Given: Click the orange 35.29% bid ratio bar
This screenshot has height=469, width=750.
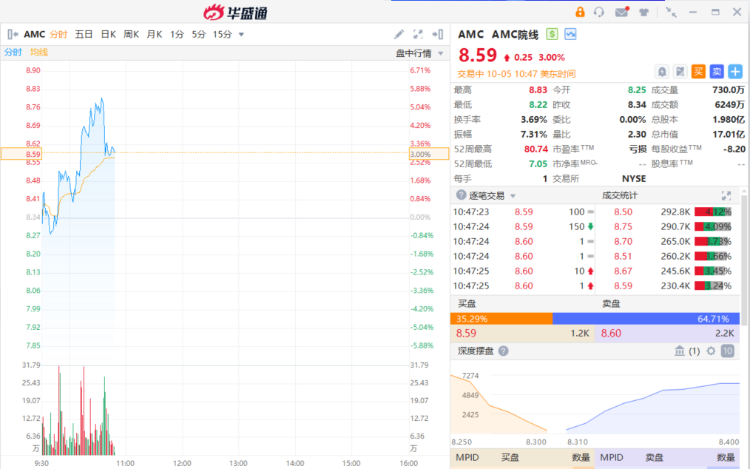Looking at the screenshot, I should pyautogui.click(x=501, y=318).
